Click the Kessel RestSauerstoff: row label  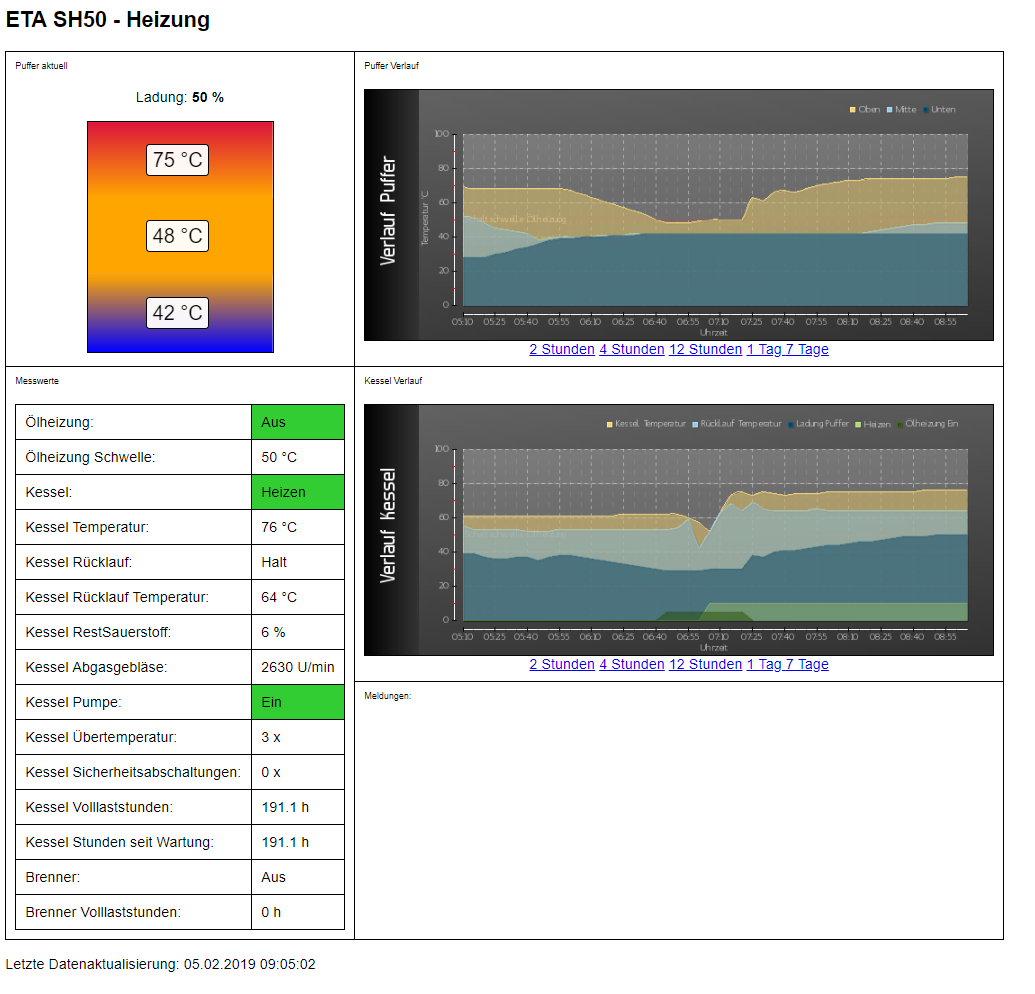98,632
